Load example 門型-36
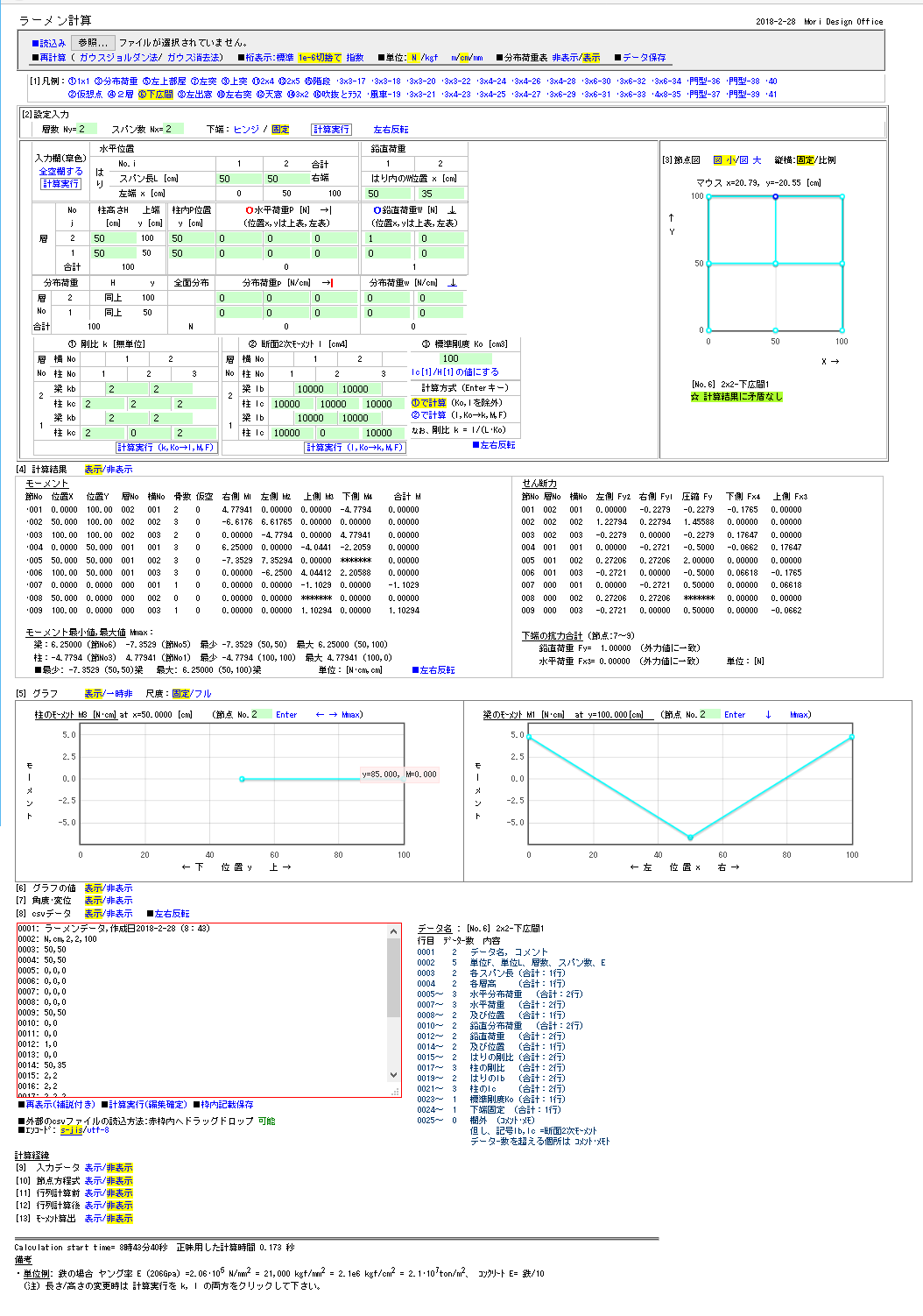Image resolution: width=923 pixels, height=1316 pixels. [703, 81]
